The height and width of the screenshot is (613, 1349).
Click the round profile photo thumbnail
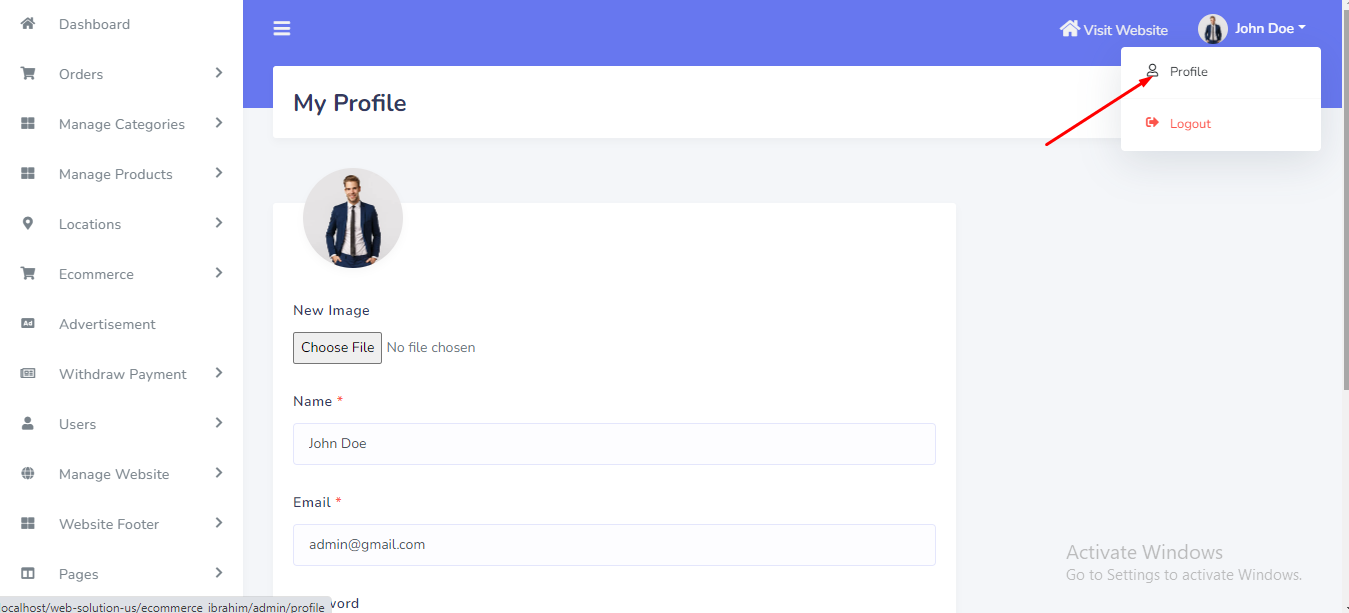353,218
